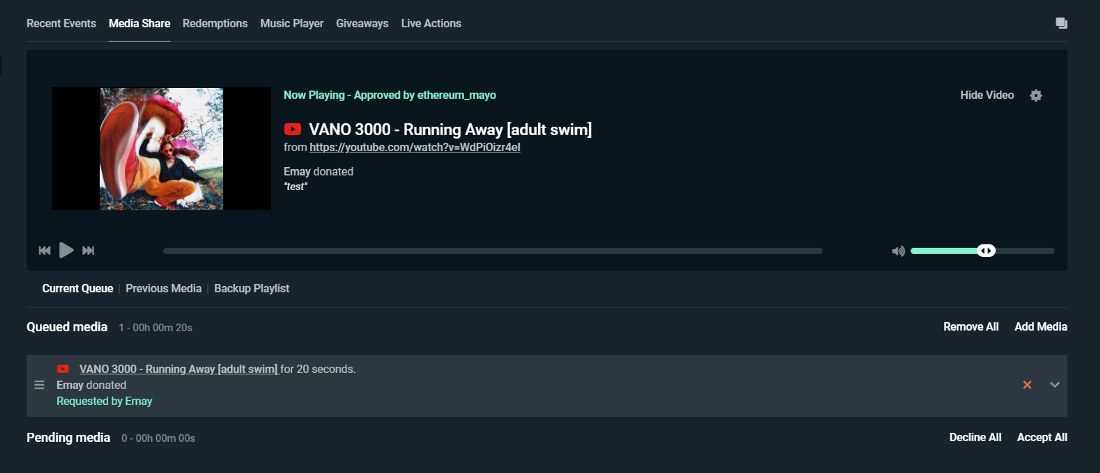This screenshot has width=1100, height=473.
Task: Adjust the volume slider handle
Action: coord(986,251)
